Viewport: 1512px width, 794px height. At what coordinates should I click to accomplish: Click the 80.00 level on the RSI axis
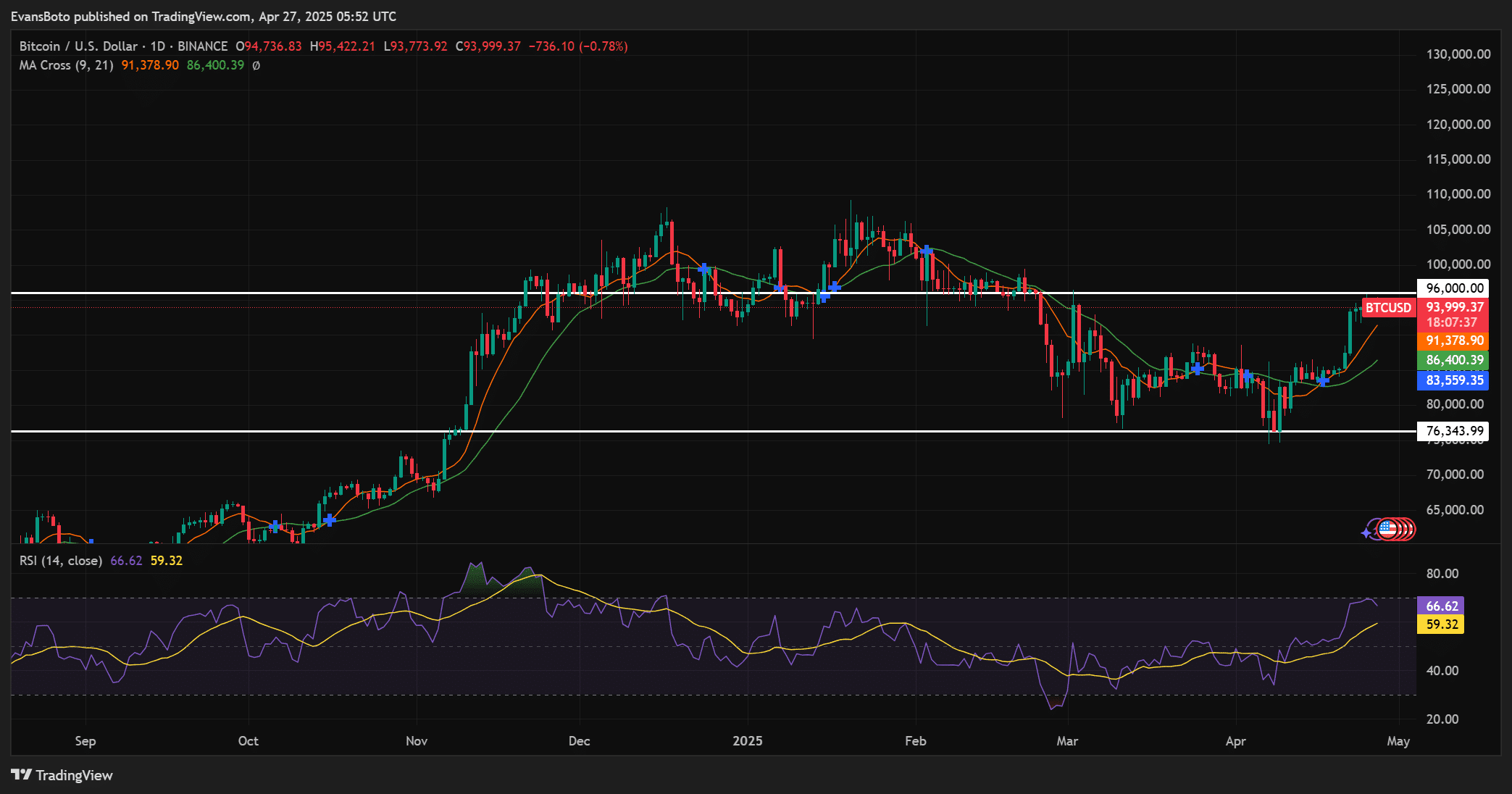pyautogui.click(x=1442, y=574)
